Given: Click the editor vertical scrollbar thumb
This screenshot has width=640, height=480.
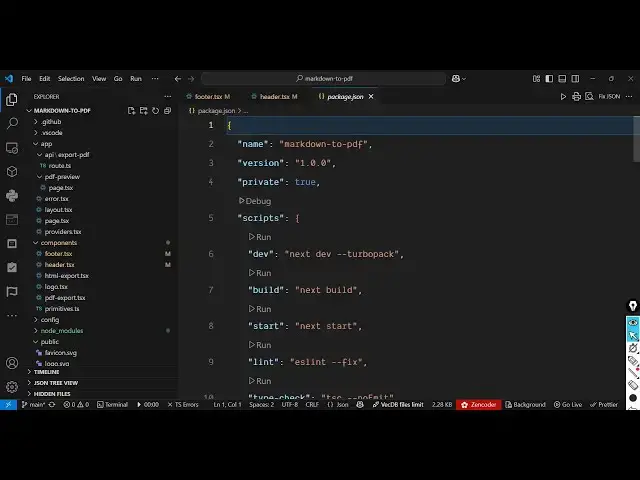Looking at the screenshot, I should tap(636, 140).
